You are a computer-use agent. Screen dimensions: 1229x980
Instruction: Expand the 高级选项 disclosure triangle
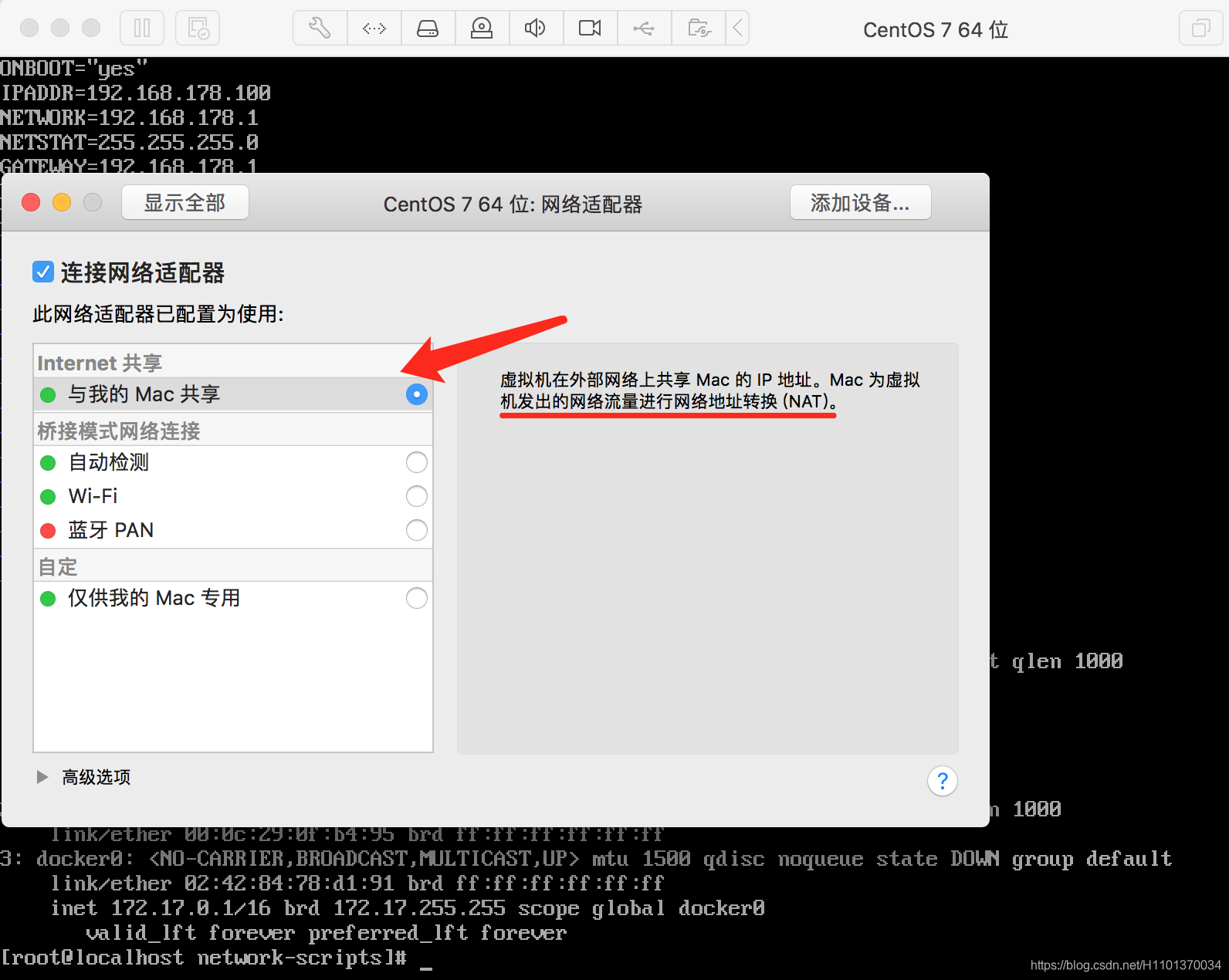[x=42, y=777]
